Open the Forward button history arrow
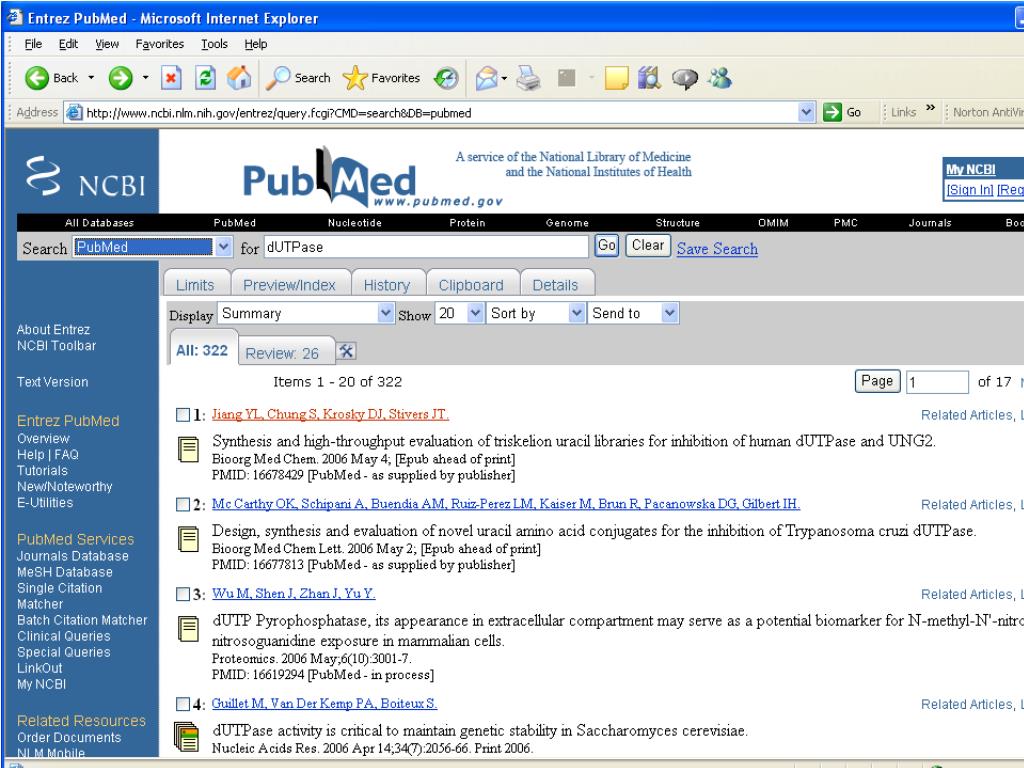 (x=145, y=78)
